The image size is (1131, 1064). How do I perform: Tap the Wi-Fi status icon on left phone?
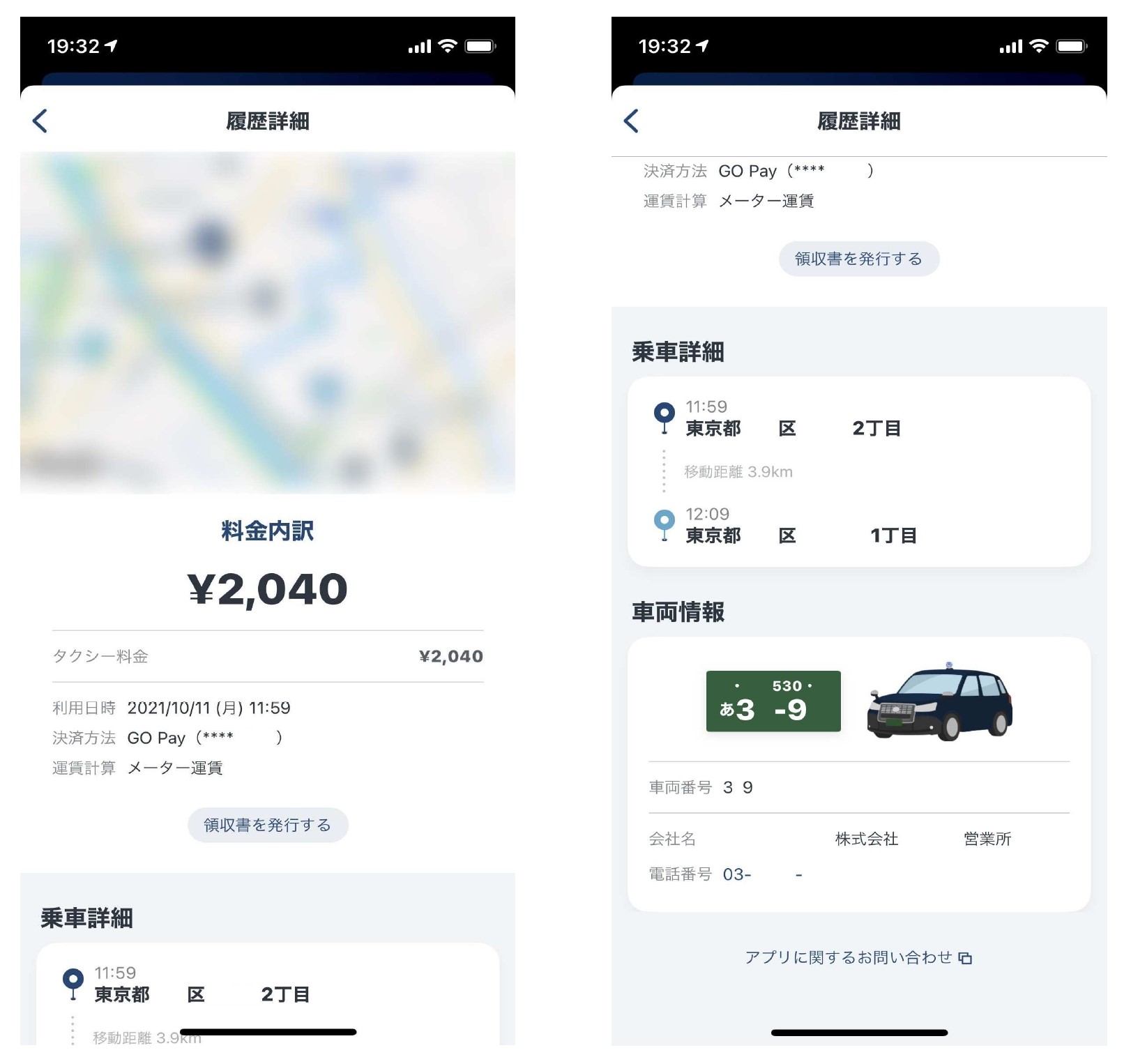coord(448,46)
